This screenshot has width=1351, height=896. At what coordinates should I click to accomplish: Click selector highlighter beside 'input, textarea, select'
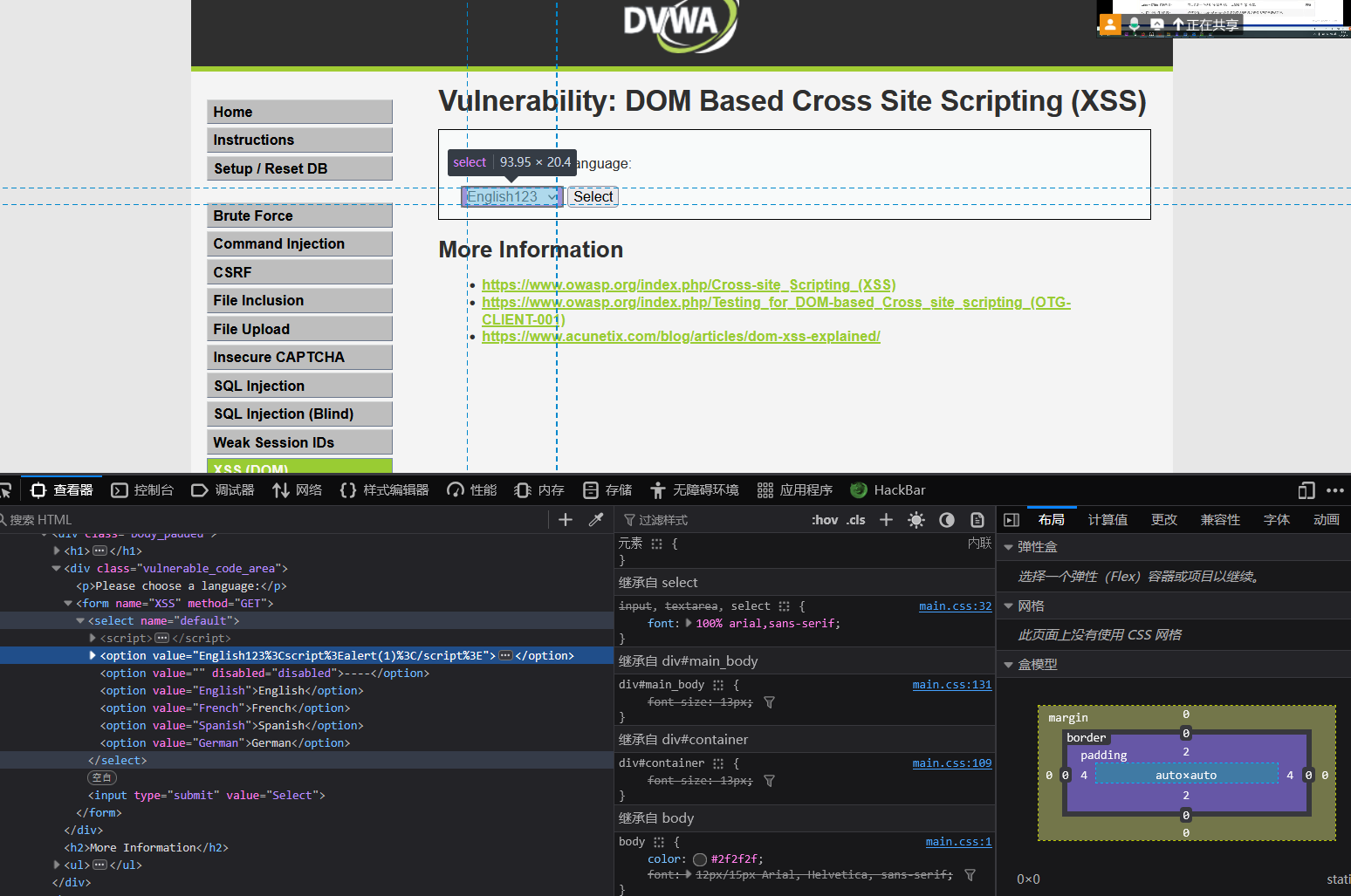pos(784,606)
